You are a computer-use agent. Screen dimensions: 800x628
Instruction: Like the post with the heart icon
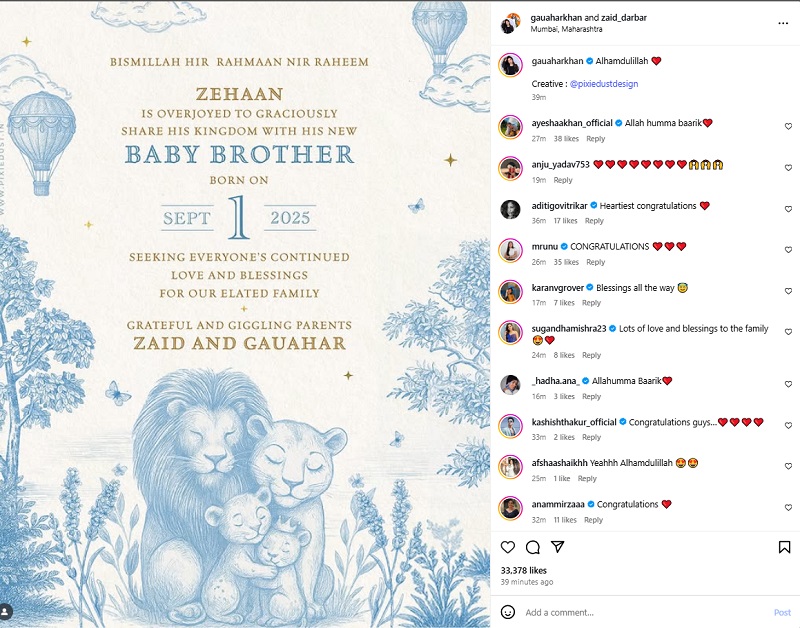coord(508,547)
